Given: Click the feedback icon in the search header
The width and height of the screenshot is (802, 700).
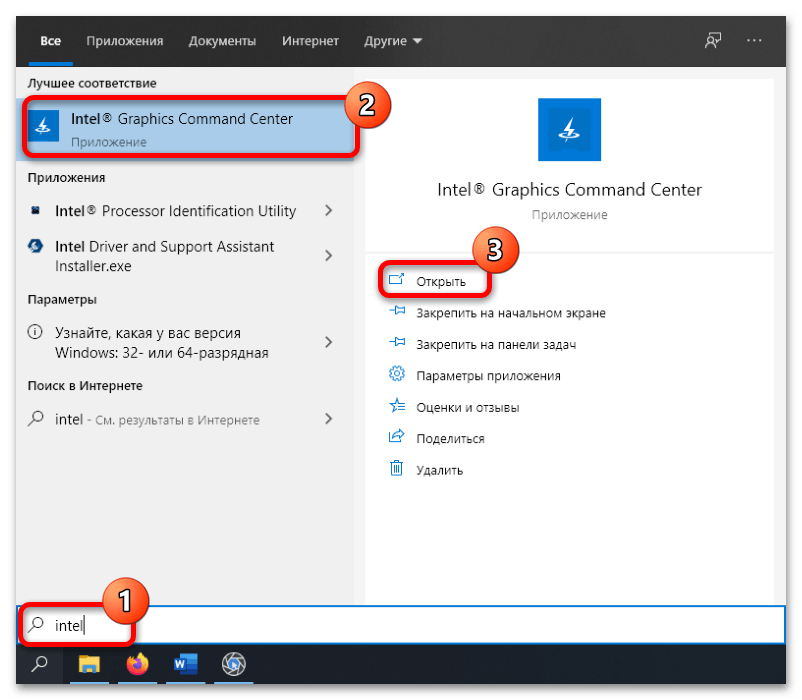Looking at the screenshot, I should tap(712, 41).
